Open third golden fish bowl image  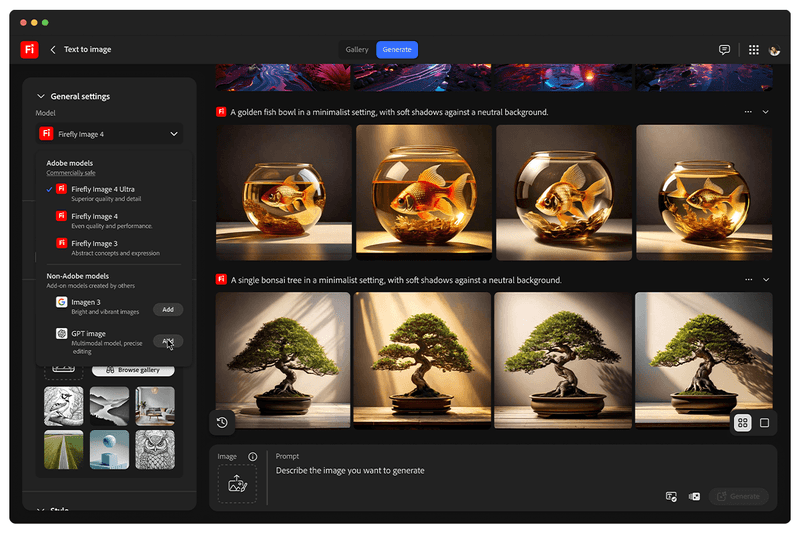pos(564,192)
